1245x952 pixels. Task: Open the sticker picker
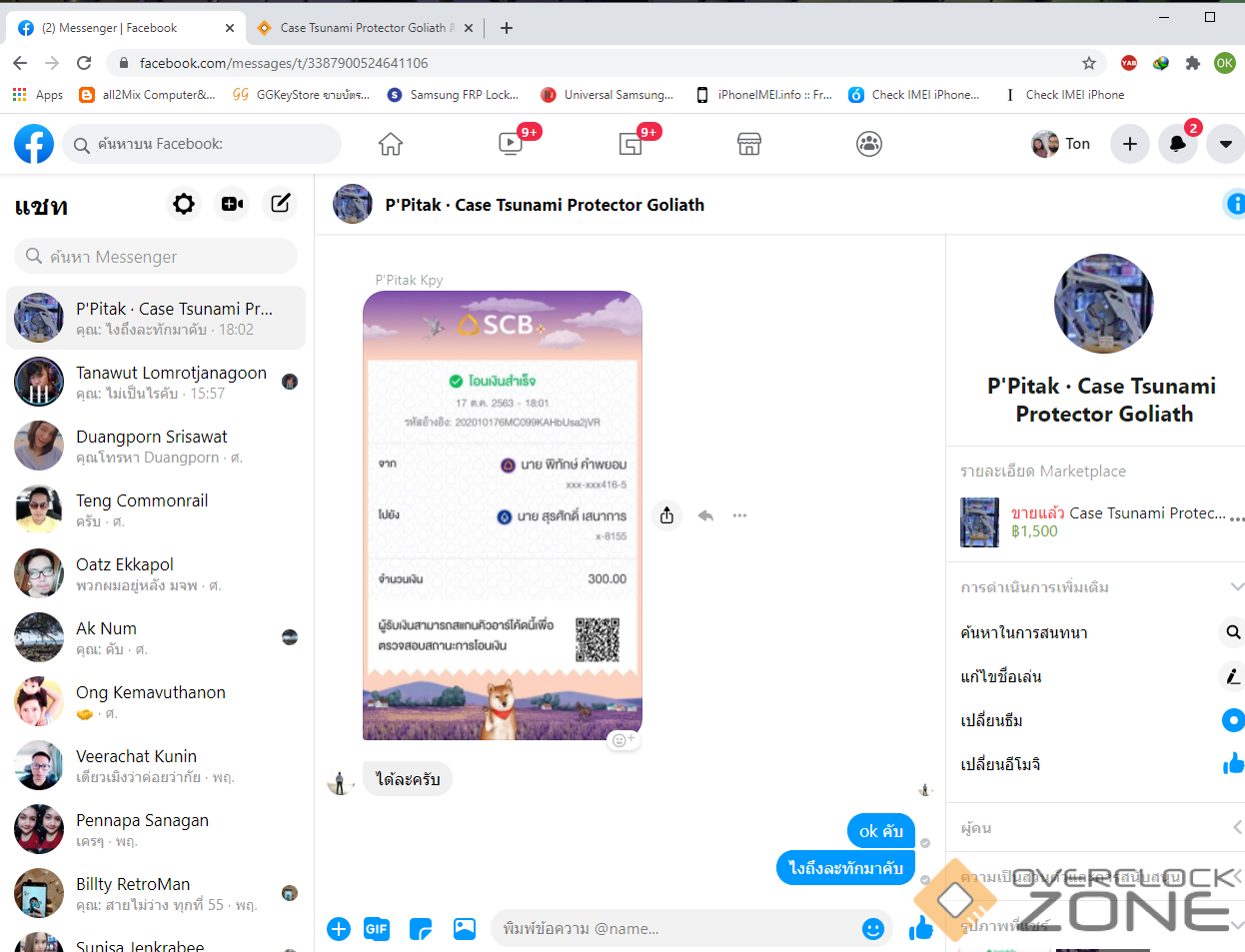click(421, 929)
